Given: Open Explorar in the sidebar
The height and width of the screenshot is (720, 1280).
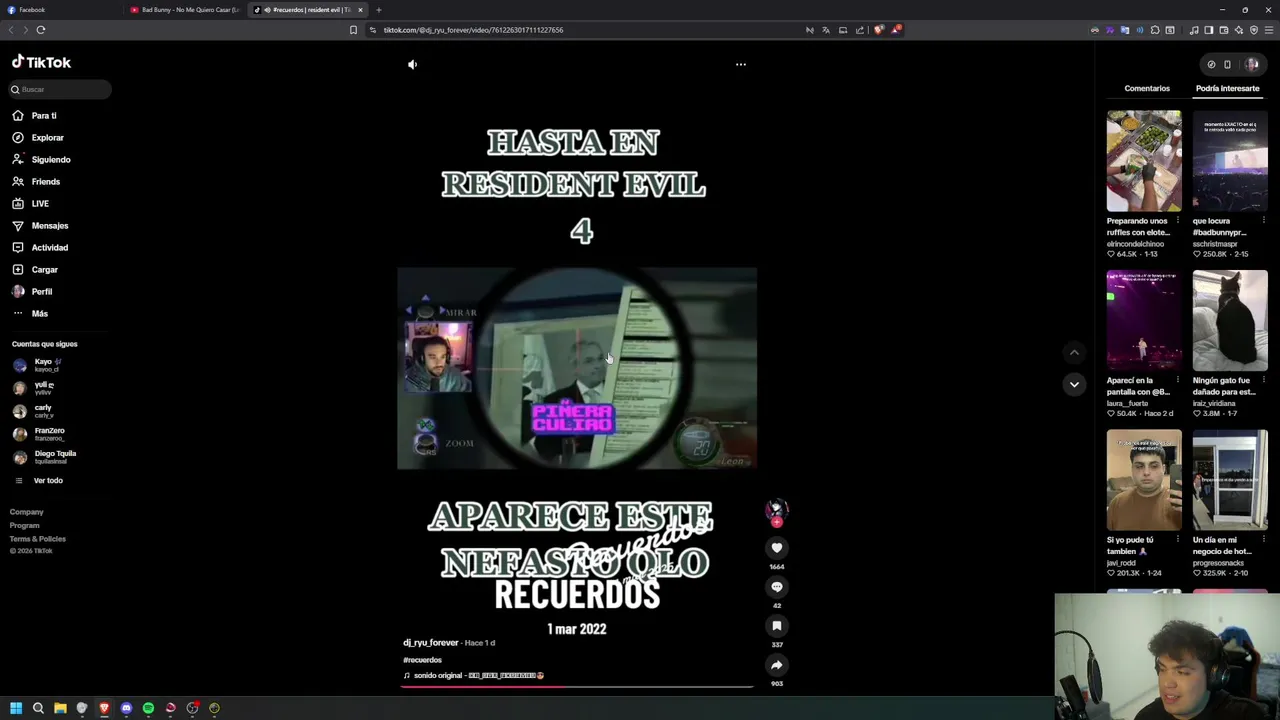Looking at the screenshot, I should [47, 138].
